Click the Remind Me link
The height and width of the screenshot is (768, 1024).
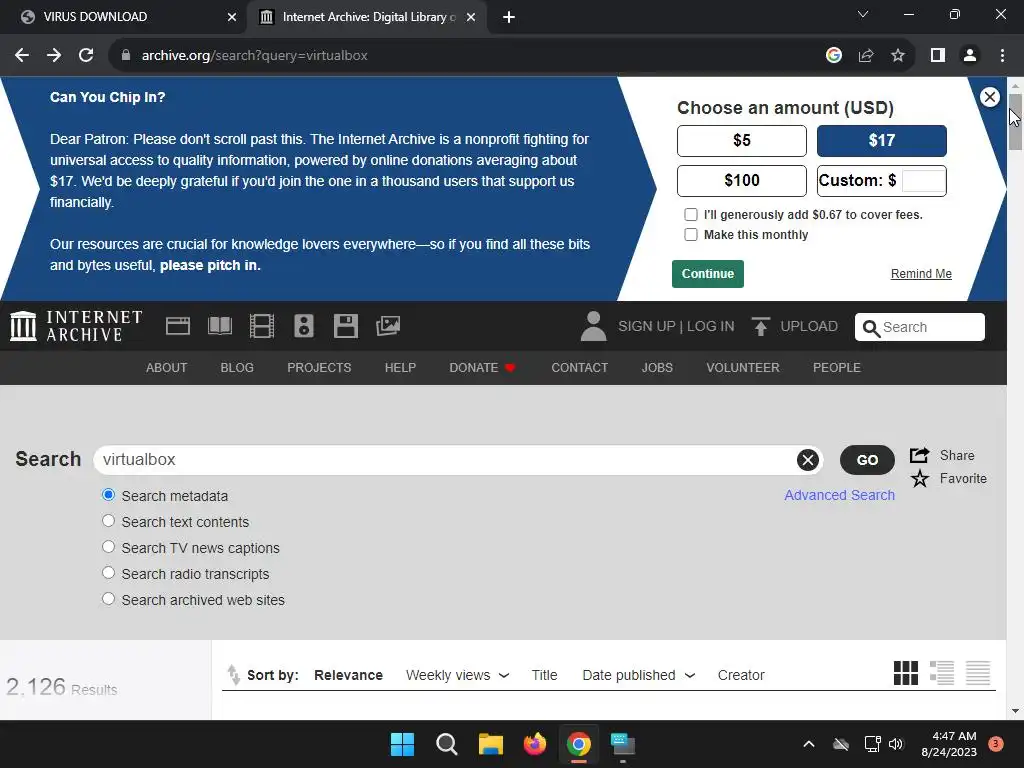[x=921, y=274]
